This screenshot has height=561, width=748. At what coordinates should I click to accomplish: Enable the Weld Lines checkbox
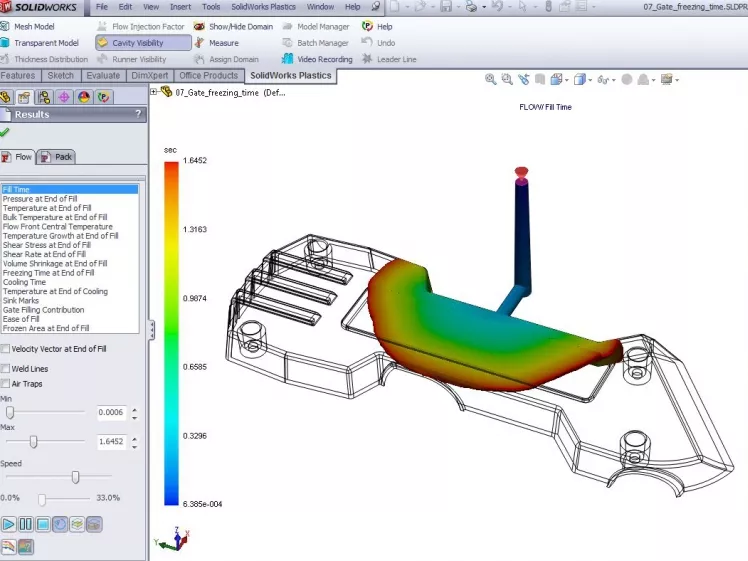pos(5,368)
